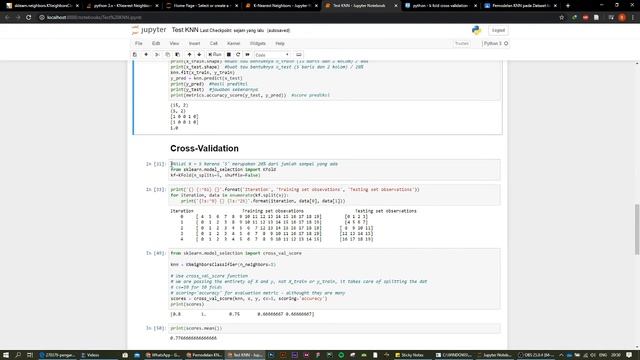Select the print(scores.mean()) cell
640x360 pixels.
click(x=334, y=328)
